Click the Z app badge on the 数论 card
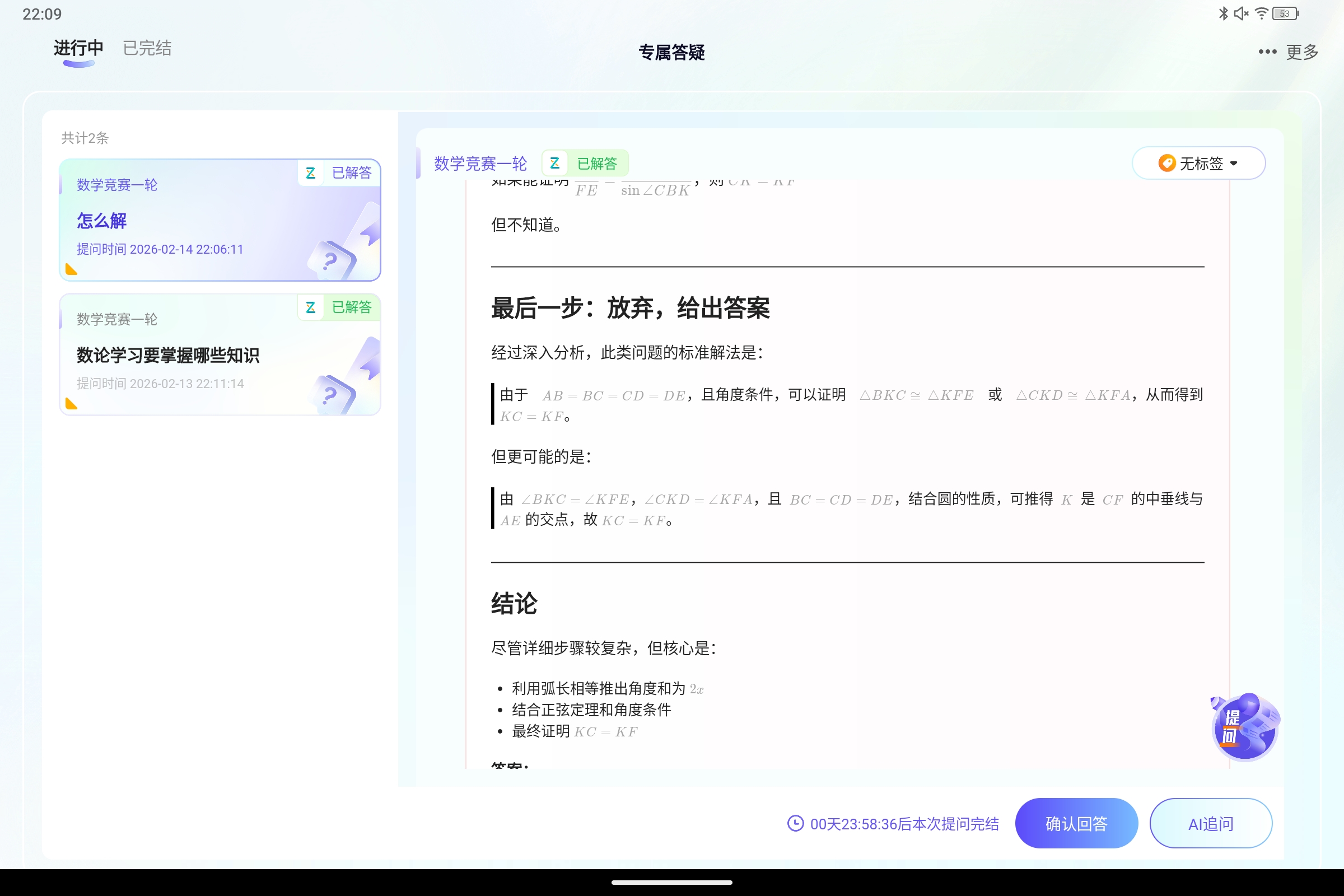The image size is (1344, 896). pos(311,307)
